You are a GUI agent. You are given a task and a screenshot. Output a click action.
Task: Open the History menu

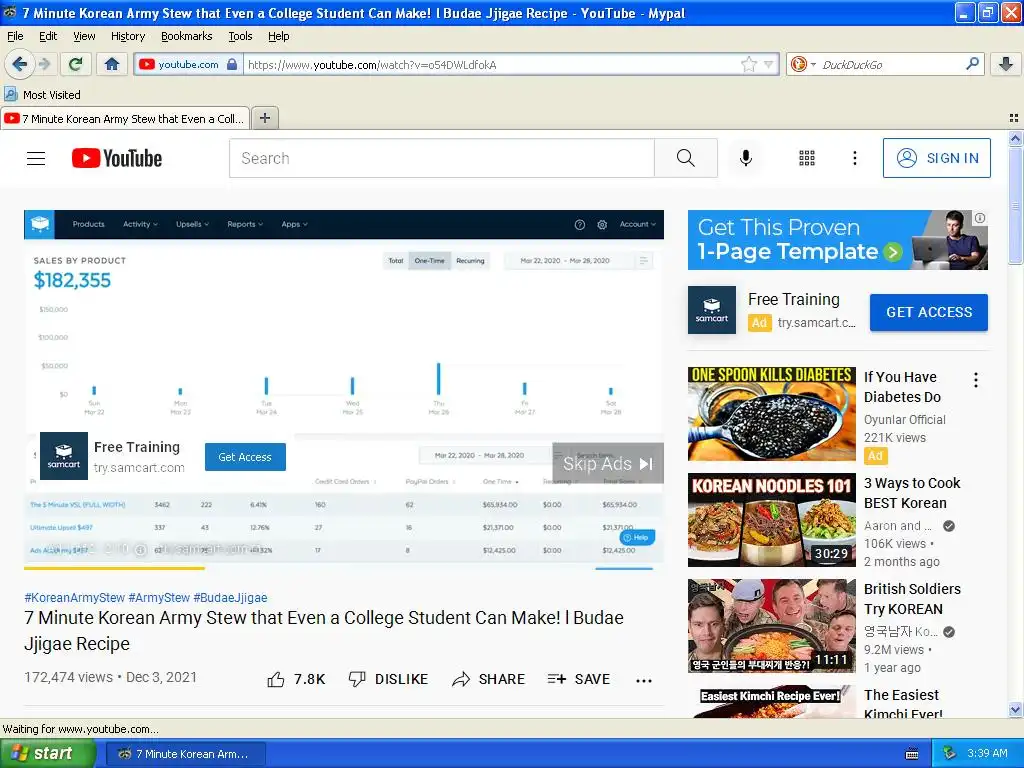point(127,36)
